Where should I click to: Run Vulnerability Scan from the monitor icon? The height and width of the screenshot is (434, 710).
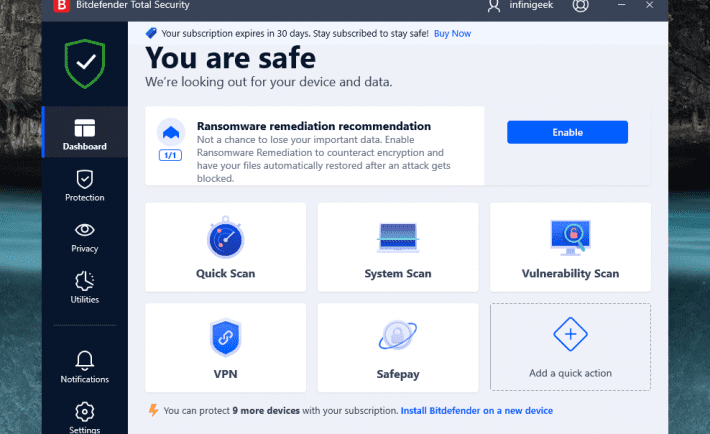tap(570, 237)
